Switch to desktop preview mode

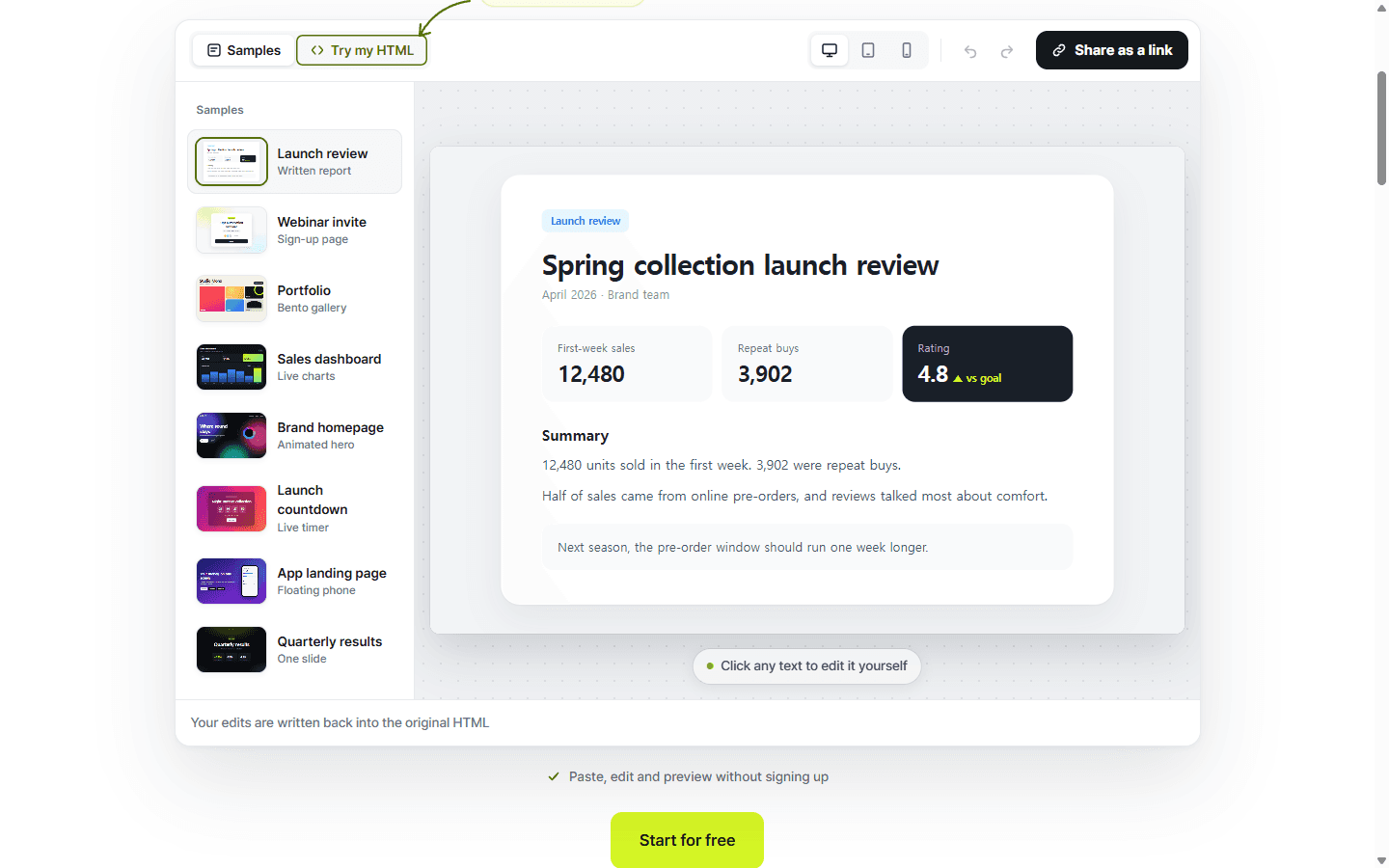830,50
